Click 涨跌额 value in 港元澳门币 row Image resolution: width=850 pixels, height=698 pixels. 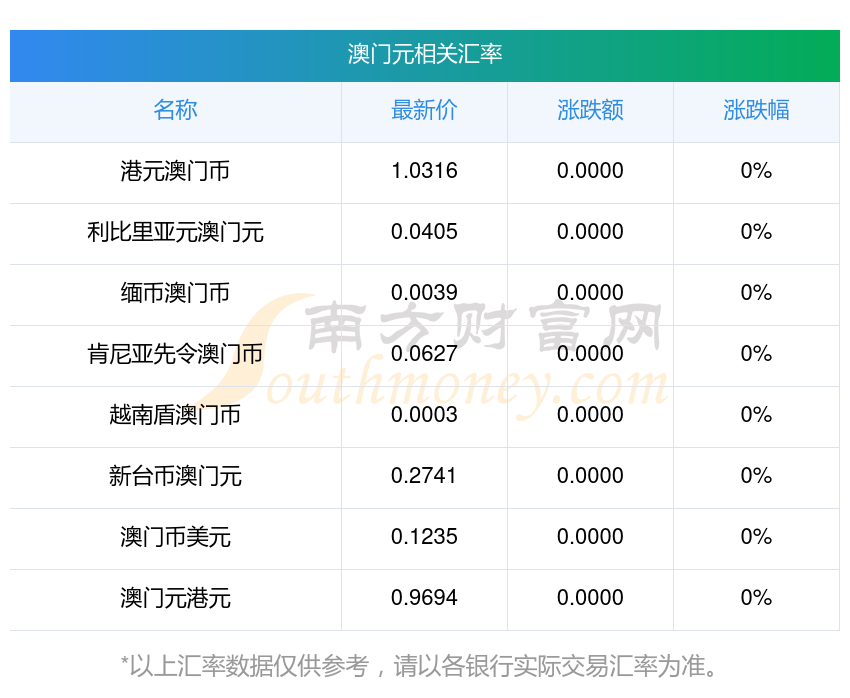pyautogui.click(x=590, y=171)
